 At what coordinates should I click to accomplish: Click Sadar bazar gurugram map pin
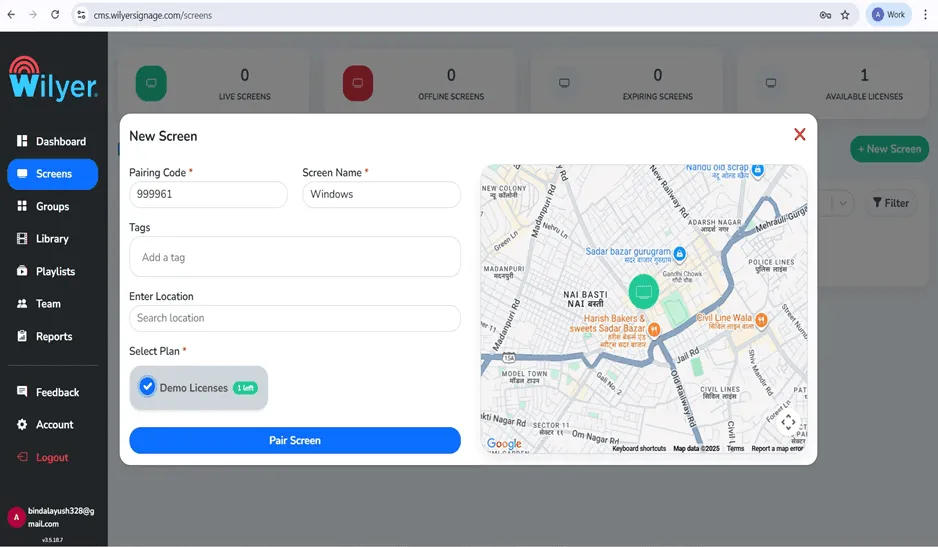coord(680,254)
